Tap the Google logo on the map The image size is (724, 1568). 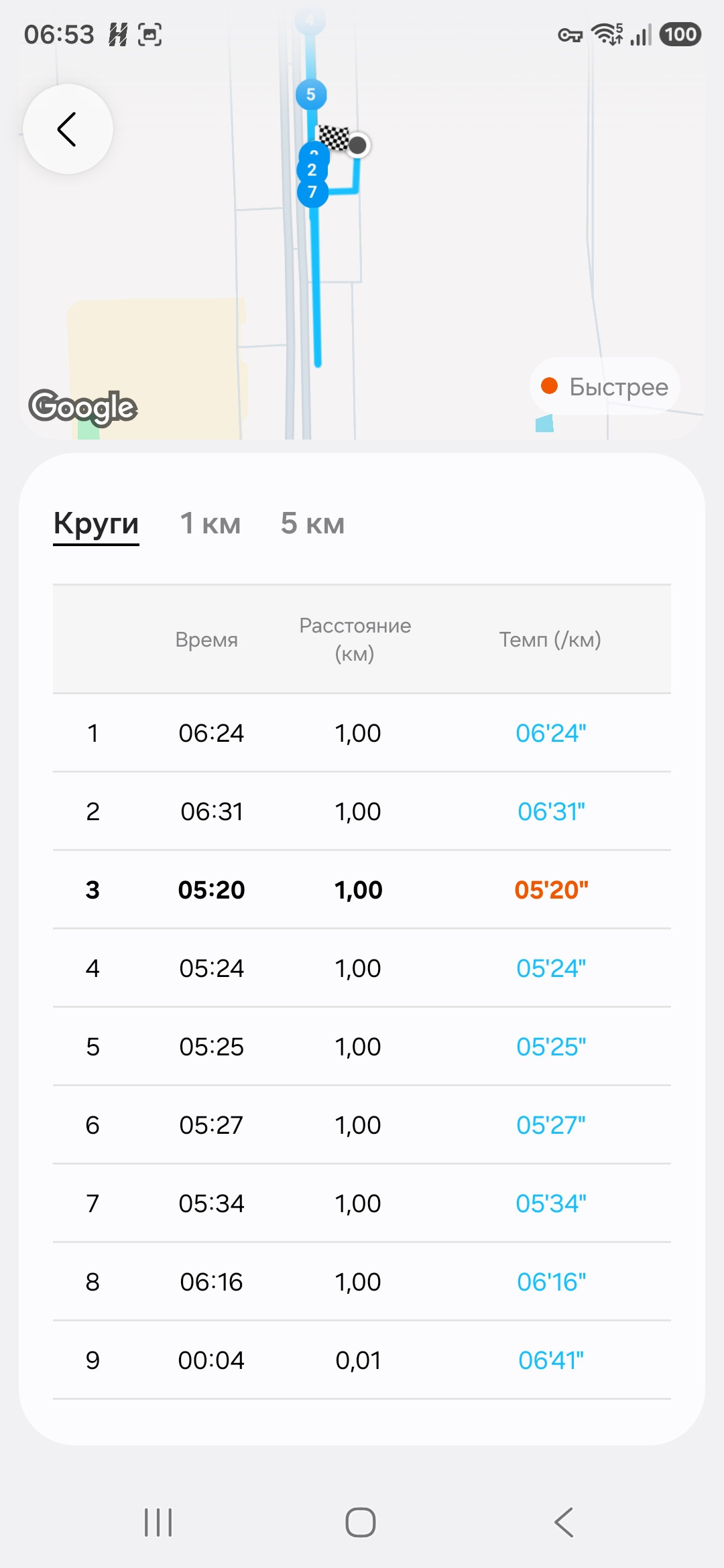click(x=83, y=407)
